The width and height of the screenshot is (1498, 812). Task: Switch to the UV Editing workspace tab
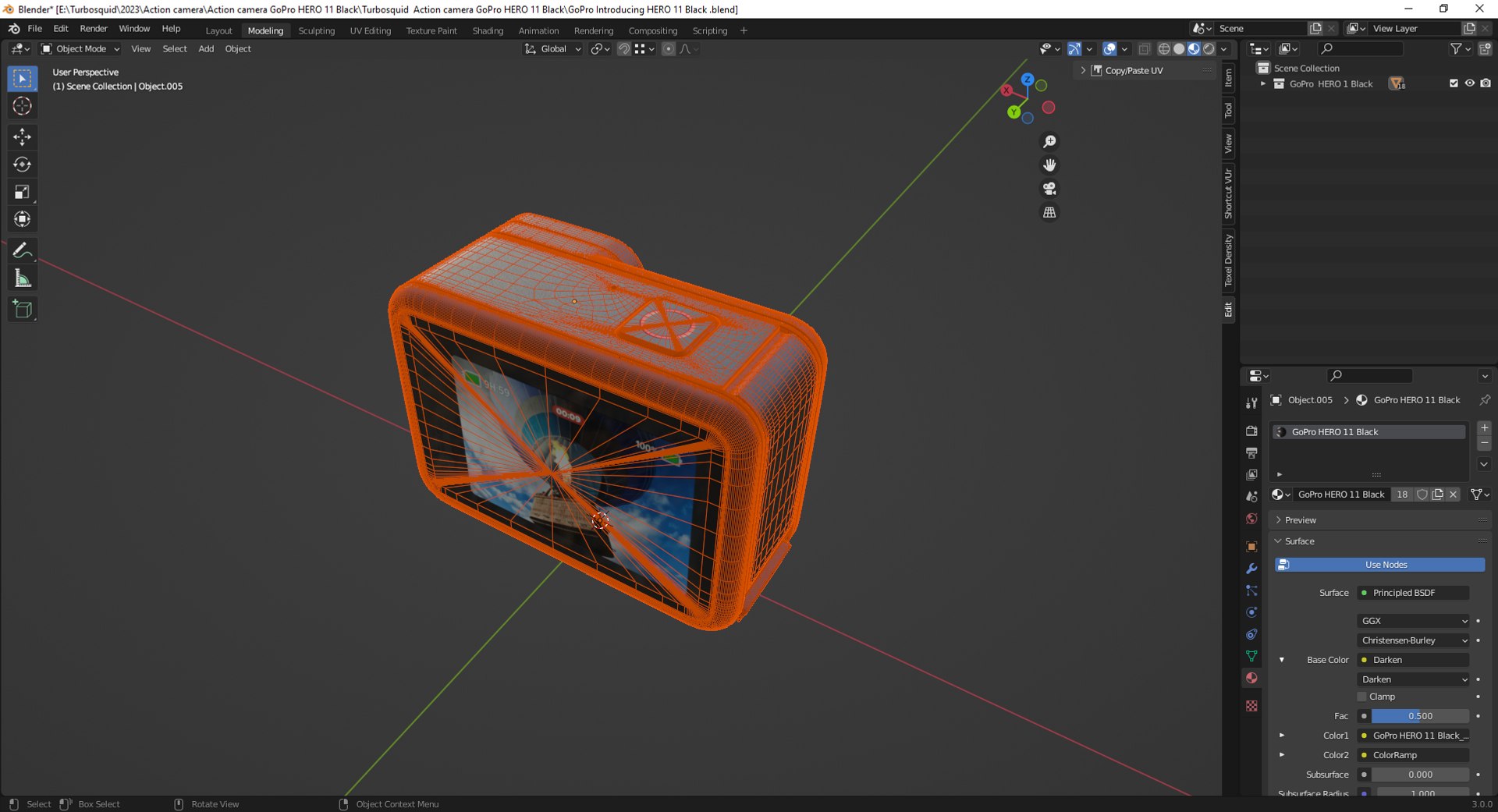tap(370, 30)
